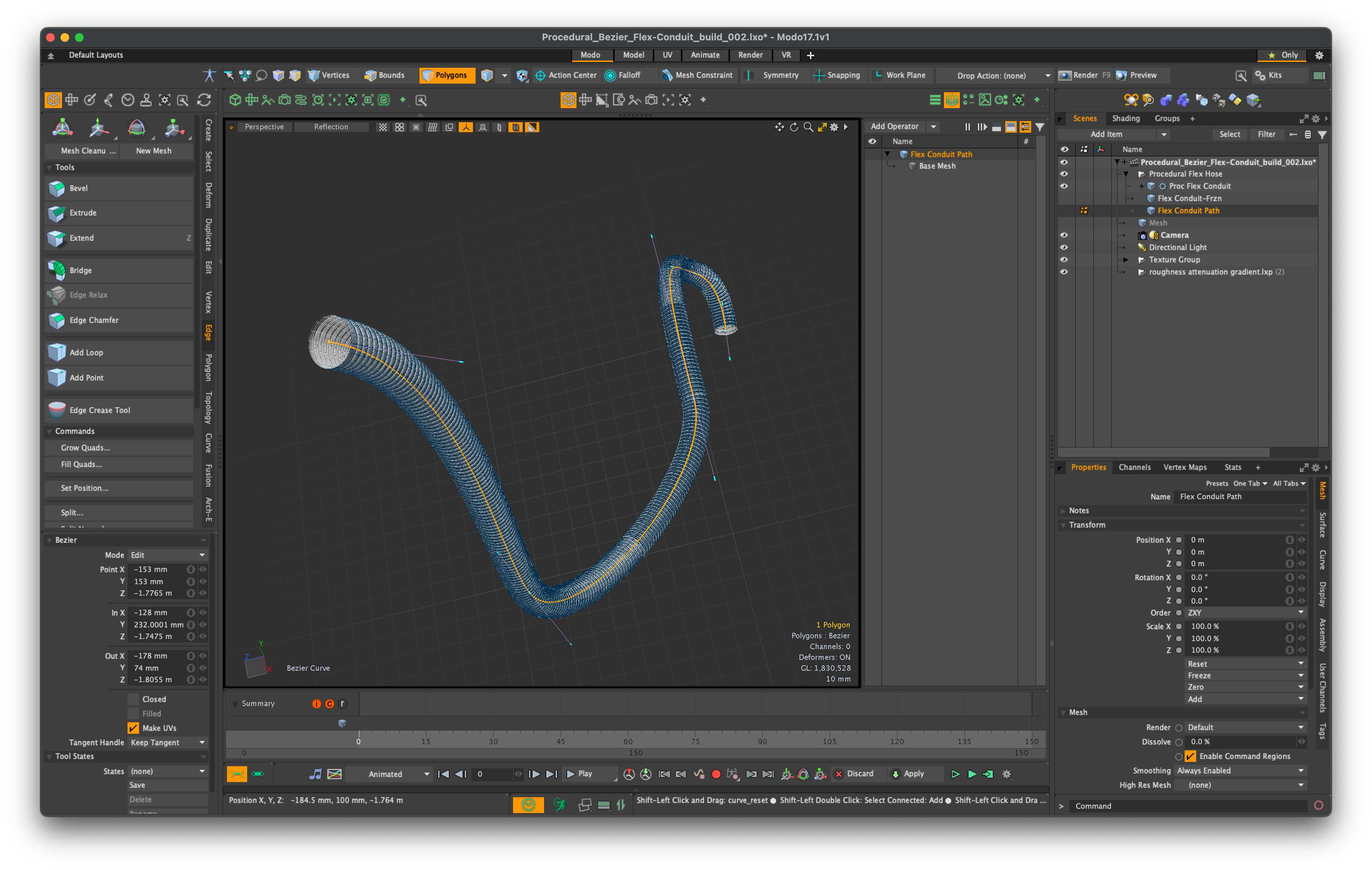Click the Fill Quads command
Screen dimensions: 1372x870
[x=119, y=464]
